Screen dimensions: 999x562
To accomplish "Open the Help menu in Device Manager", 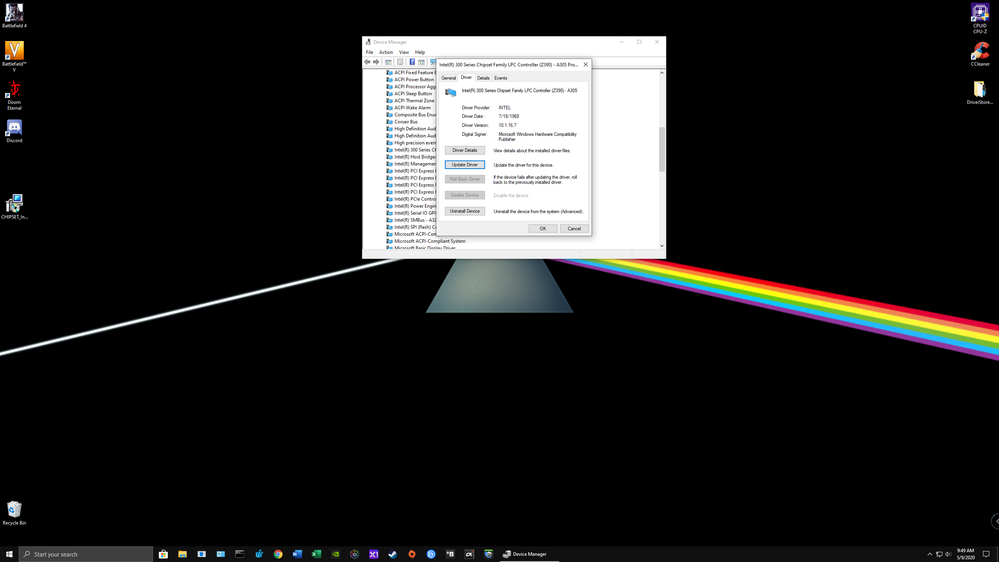I will coord(420,52).
